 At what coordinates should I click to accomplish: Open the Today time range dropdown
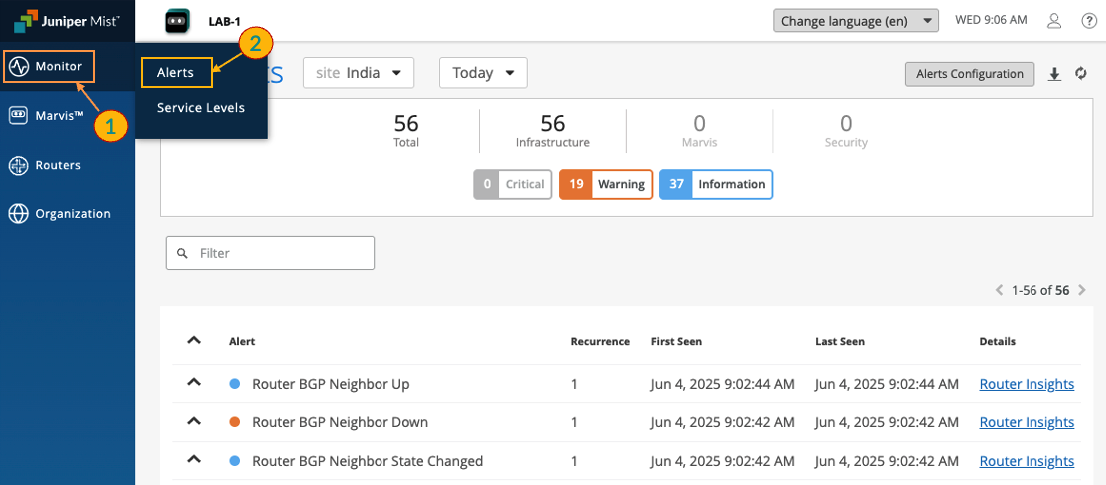click(483, 73)
